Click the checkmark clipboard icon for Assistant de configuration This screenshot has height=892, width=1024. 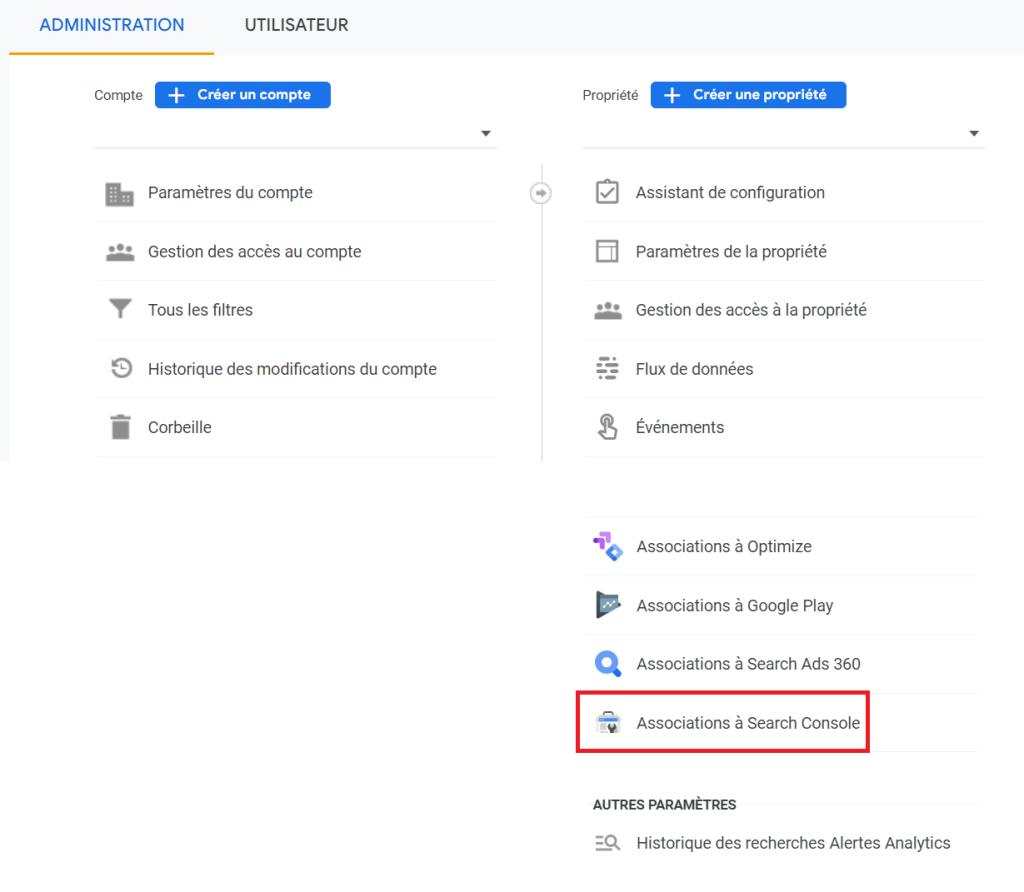tap(607, 192)
